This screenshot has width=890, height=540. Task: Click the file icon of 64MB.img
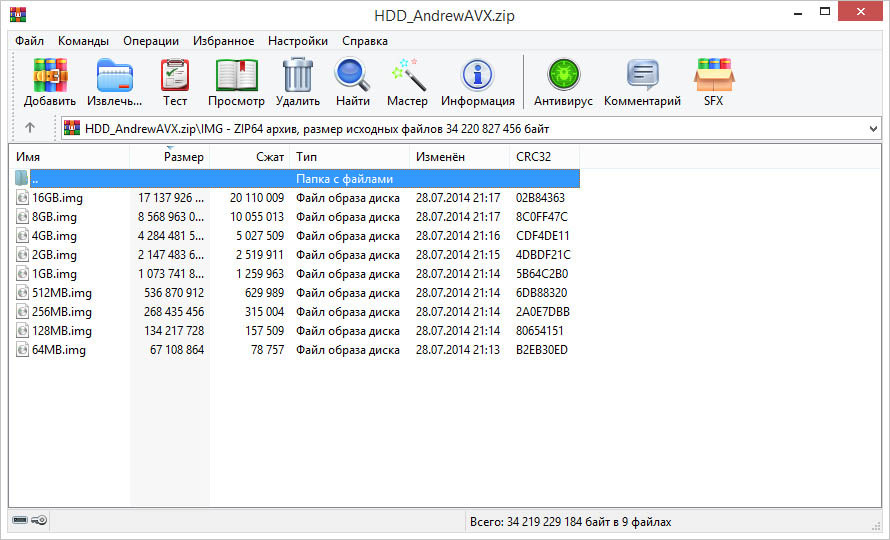[x=22, y=350]
